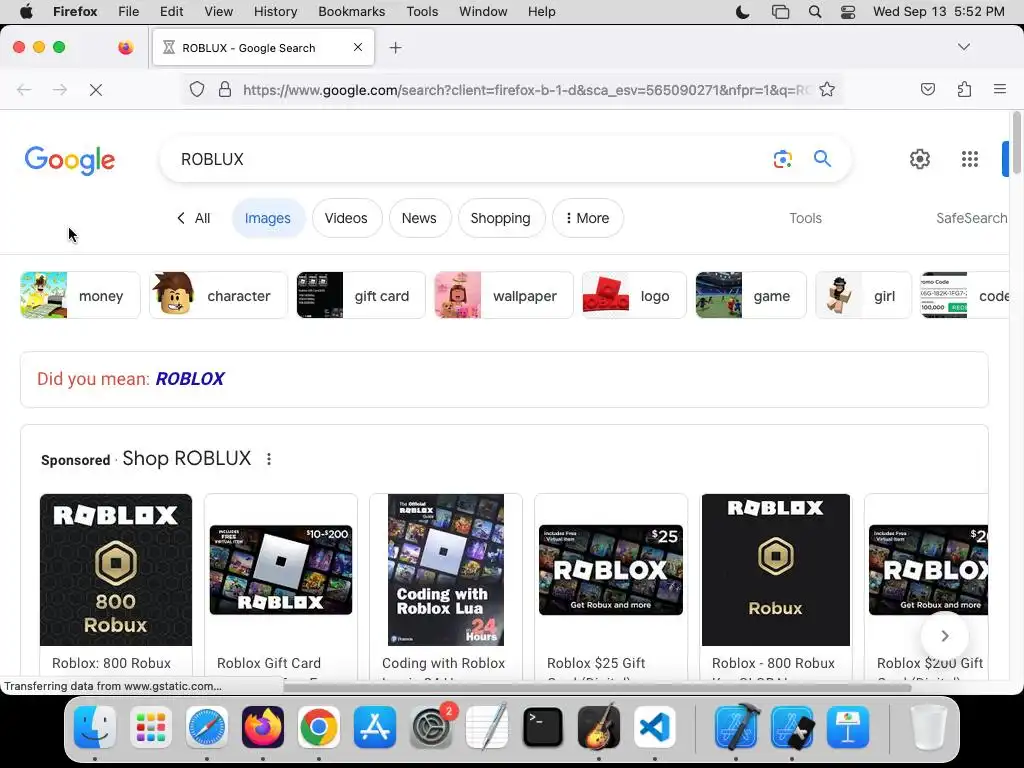Switch to Shopping results
Image resolution: width=1024 pixels, height=768 pixels.
500,218
